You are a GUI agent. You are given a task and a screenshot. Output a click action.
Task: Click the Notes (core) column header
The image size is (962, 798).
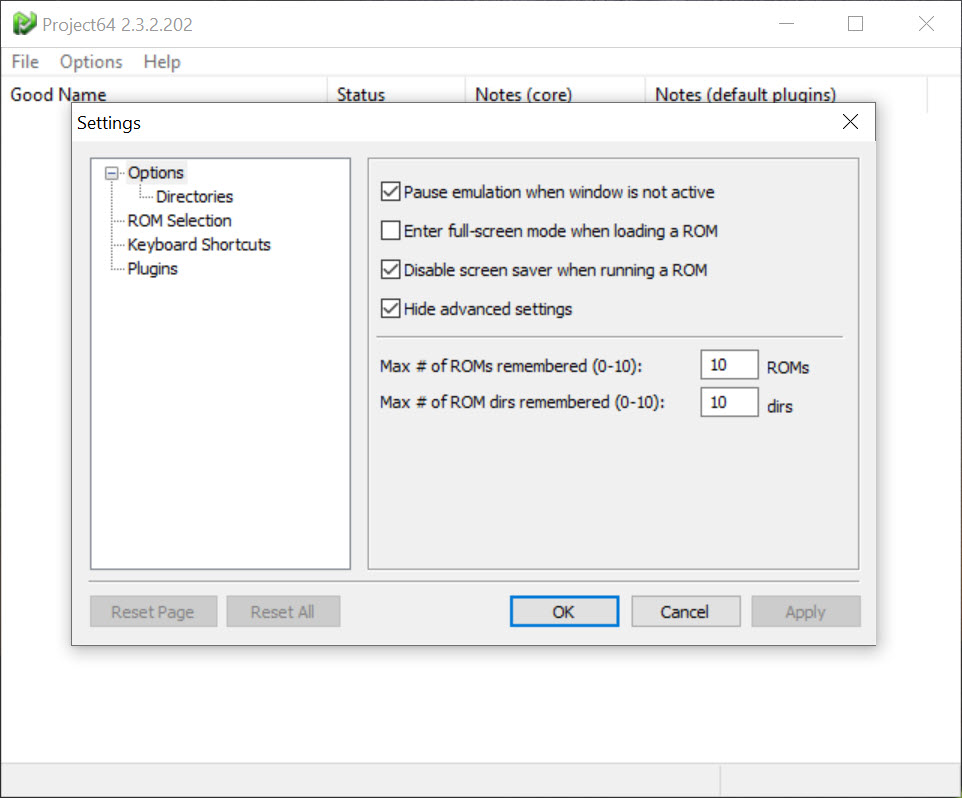(x=555, y=90)
